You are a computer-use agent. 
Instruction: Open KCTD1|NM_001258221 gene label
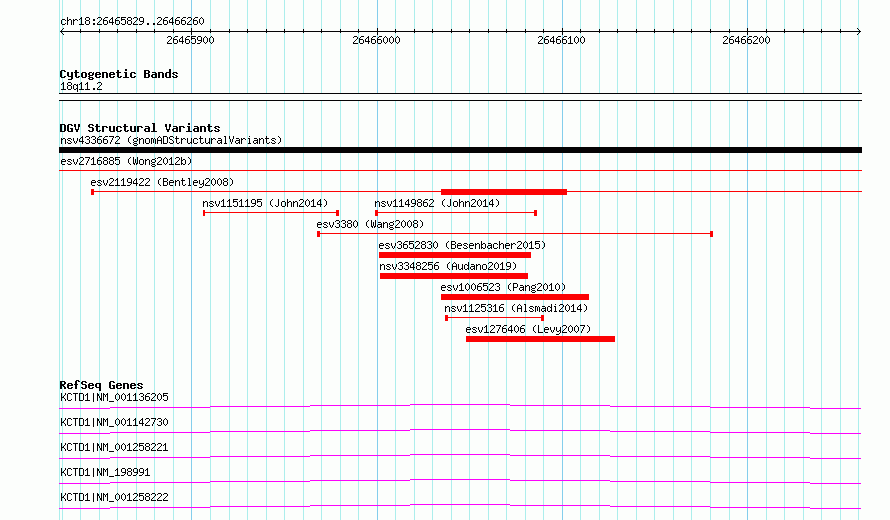pyautogui.click(x=114, y=447)
